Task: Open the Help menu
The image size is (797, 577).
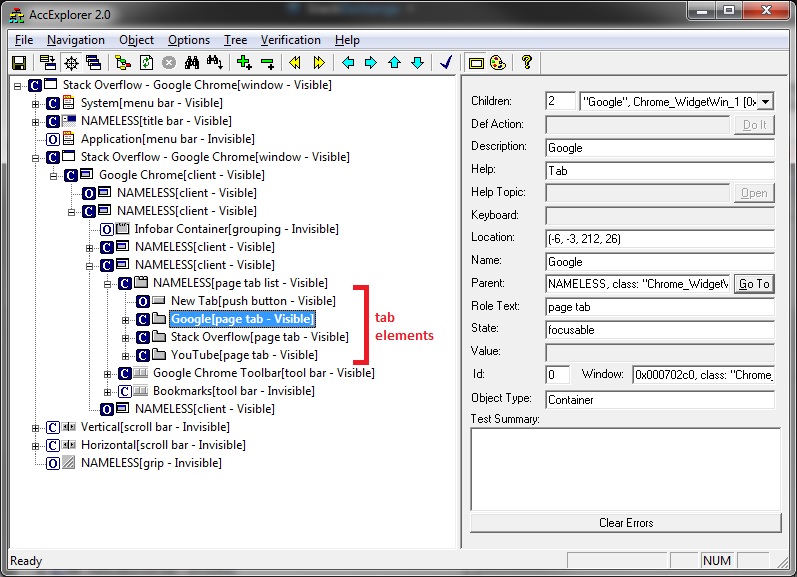Action: (347, 40)
